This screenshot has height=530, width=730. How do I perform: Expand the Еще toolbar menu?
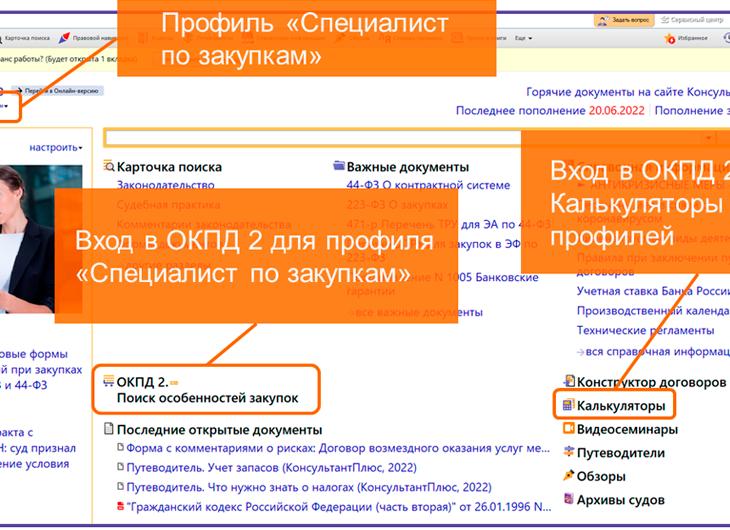tap(523, 38)
